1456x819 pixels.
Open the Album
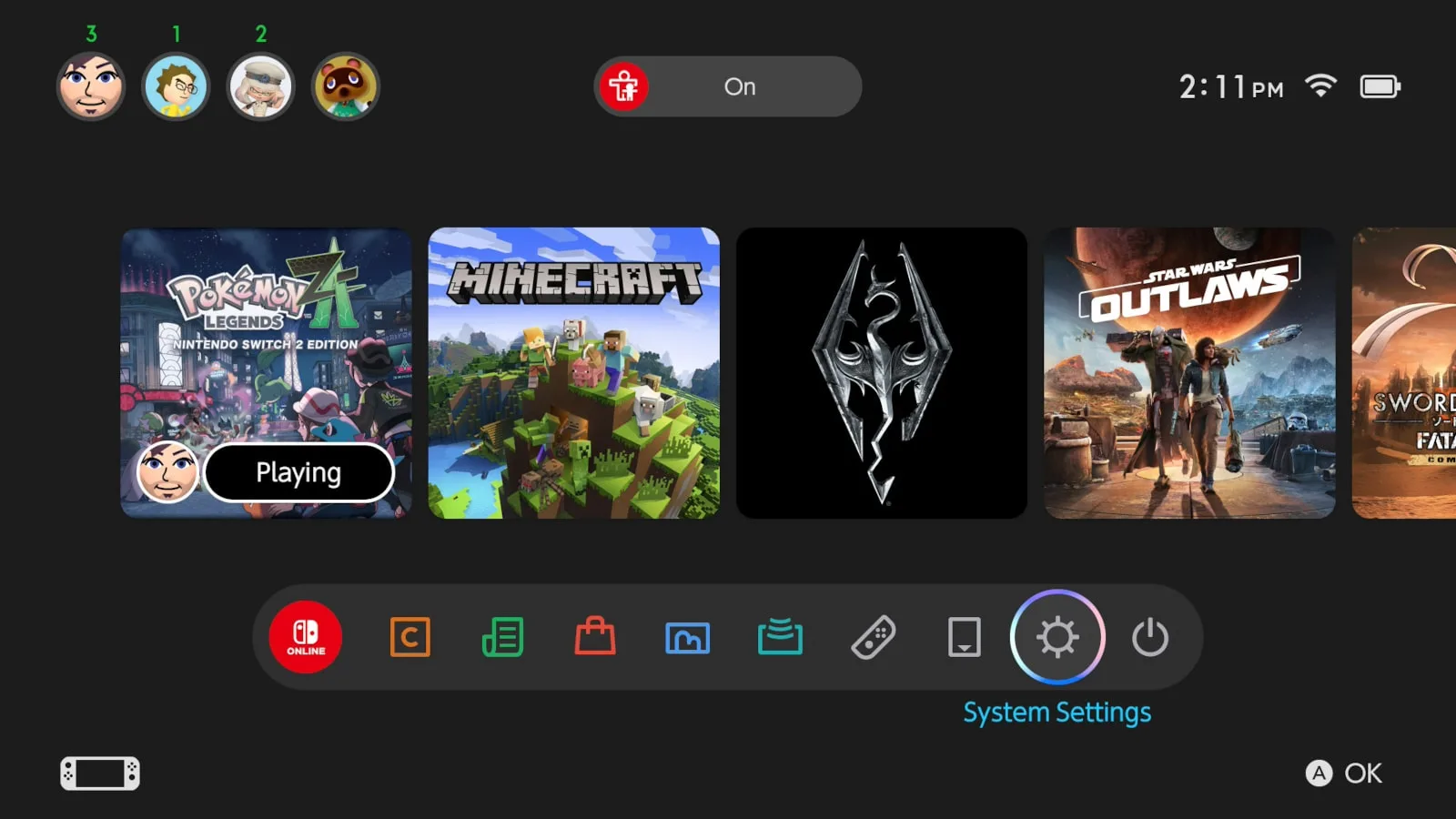(x=687, y=637)
